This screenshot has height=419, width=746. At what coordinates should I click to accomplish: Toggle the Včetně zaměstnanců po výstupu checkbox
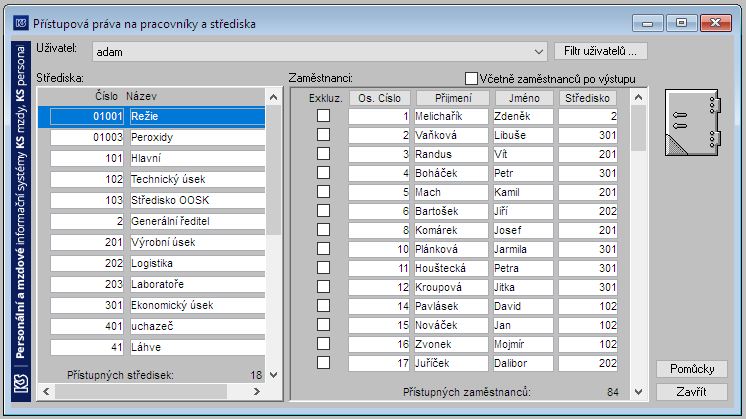point(471,78)
